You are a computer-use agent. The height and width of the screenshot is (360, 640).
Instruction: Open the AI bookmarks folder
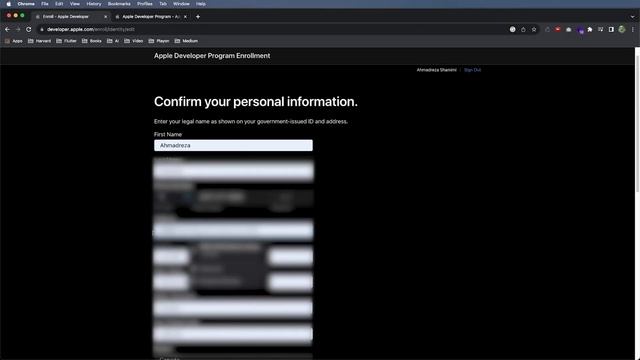[113, 41]
